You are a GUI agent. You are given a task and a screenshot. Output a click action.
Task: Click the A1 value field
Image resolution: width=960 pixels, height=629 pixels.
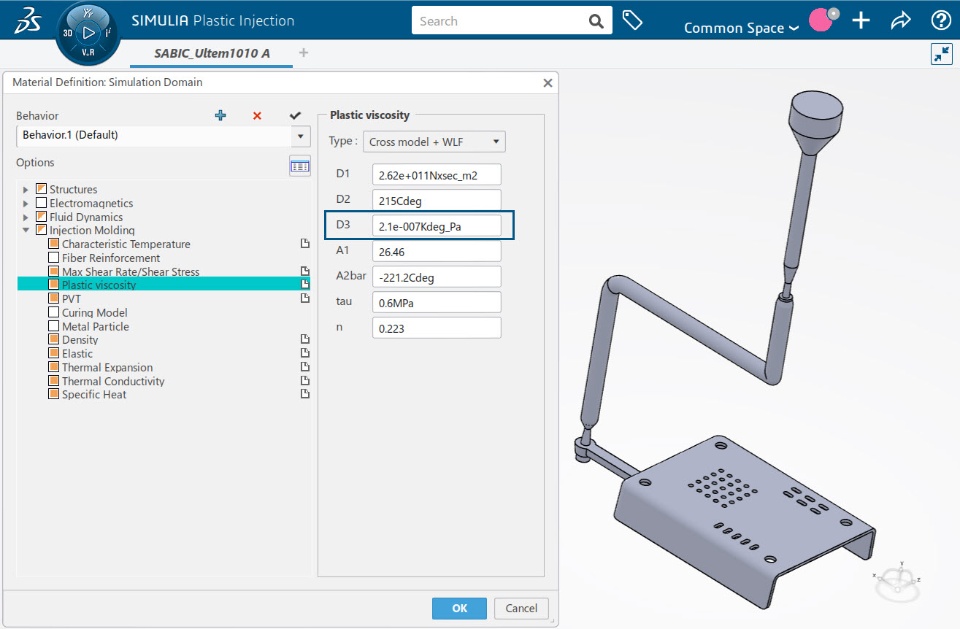point(437,251)
